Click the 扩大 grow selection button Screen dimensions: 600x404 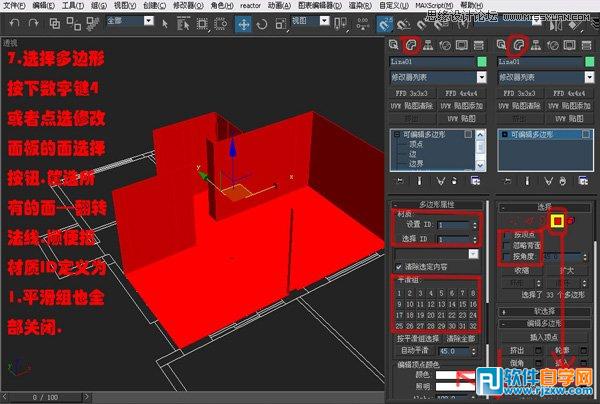(x=567, y=270)
